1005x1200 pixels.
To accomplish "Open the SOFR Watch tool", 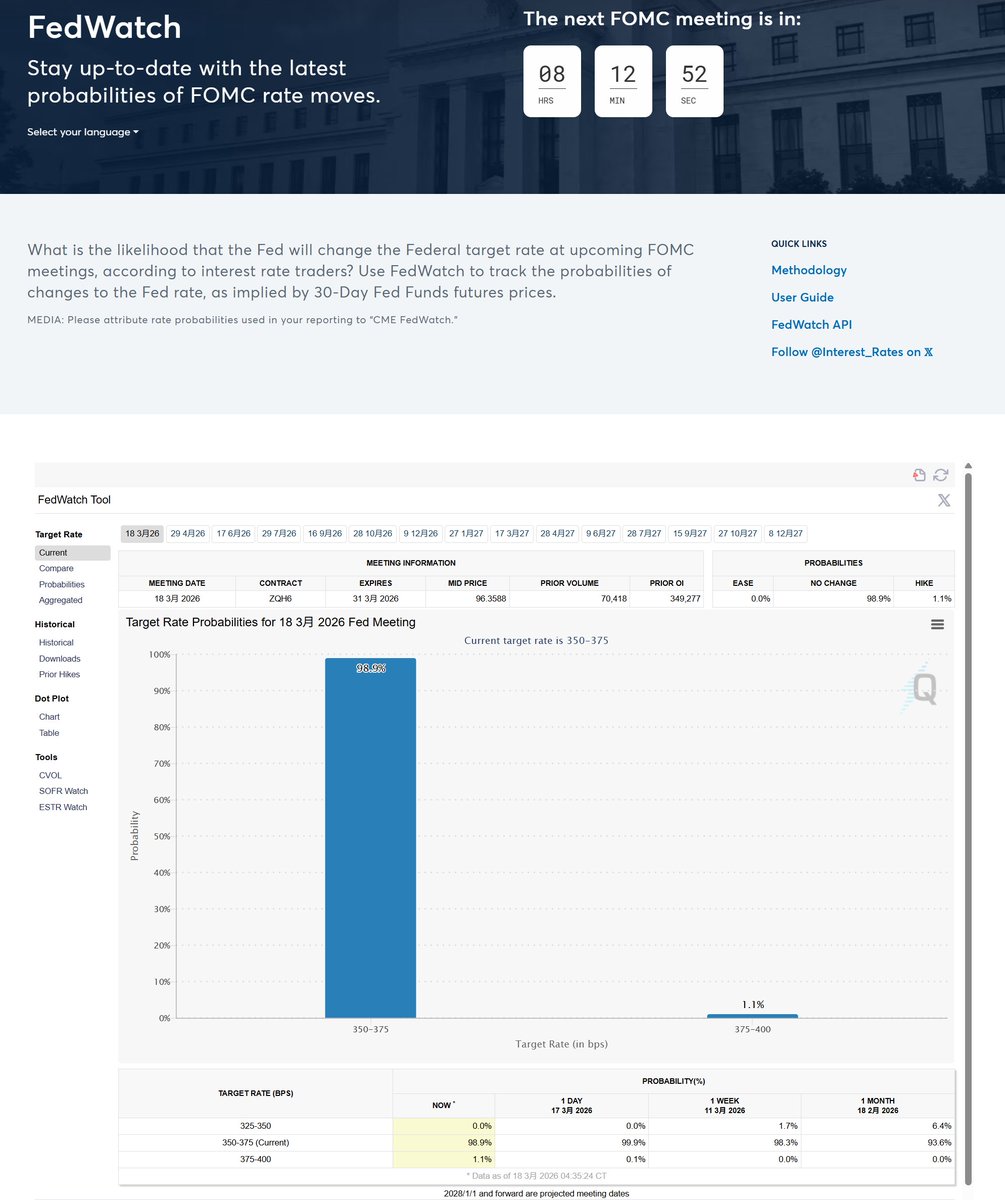I will coord(63,791).
